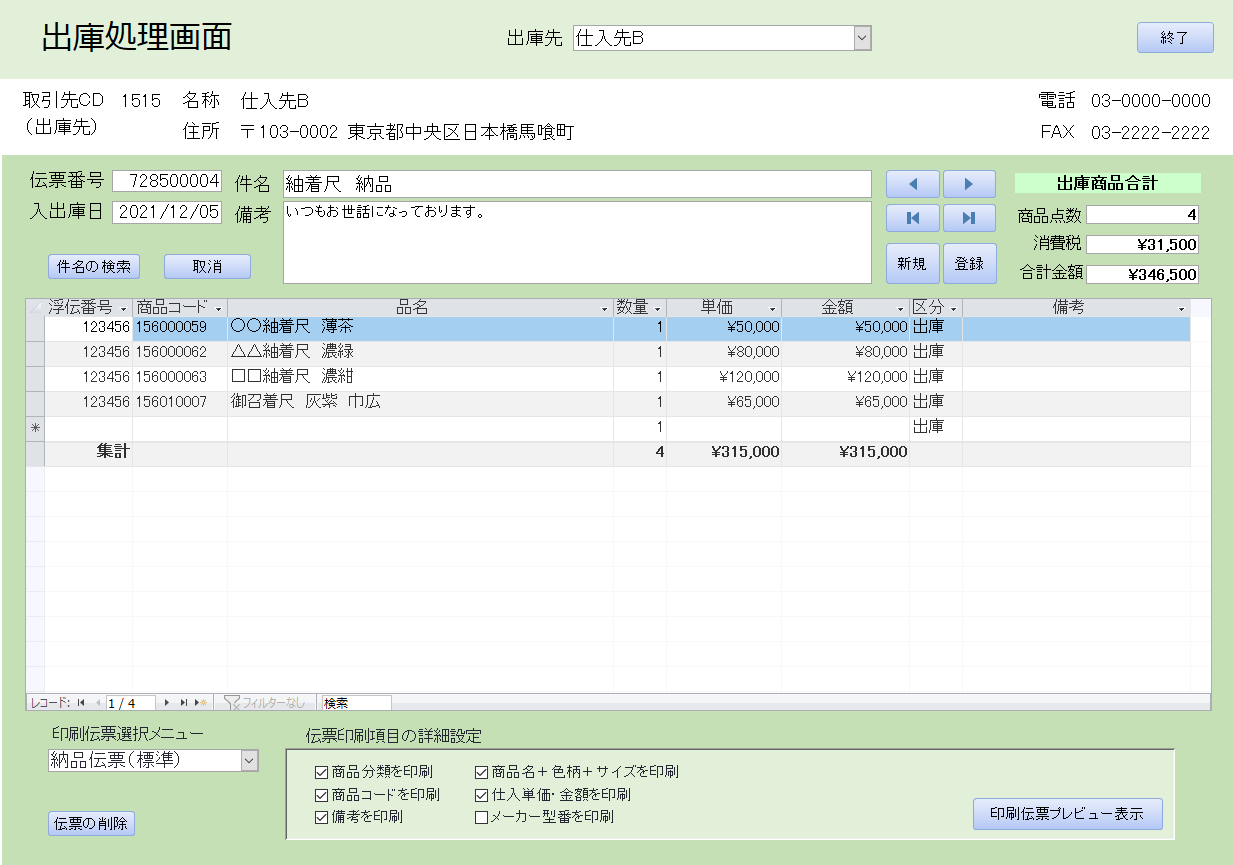Open 品名 column filter dropdown

tap(604, 308)
